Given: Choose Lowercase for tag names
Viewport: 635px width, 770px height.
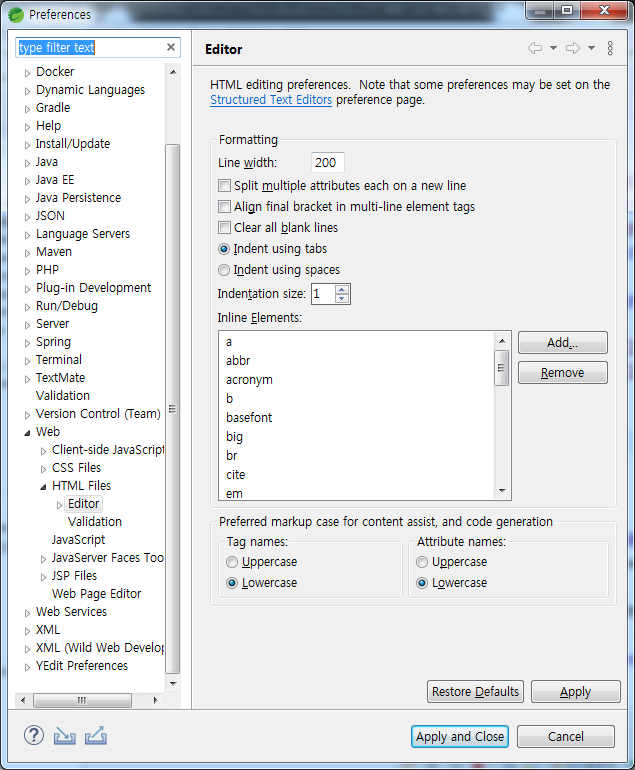Looking at the screenshot, I should tap(232, 583).
